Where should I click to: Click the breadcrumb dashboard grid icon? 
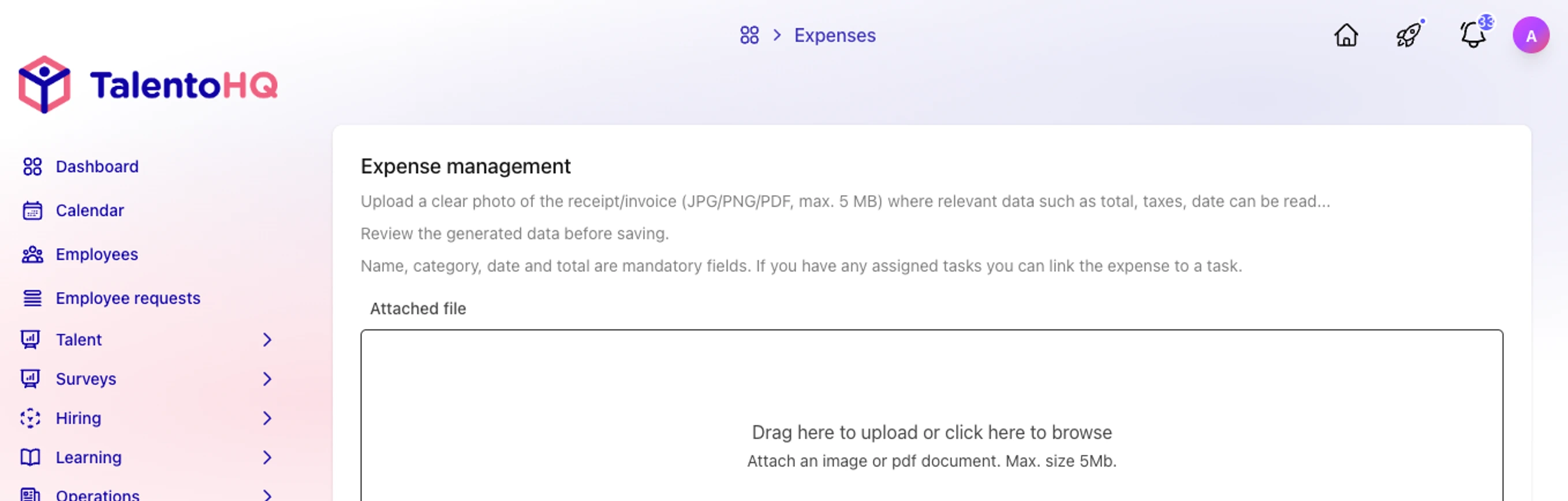pyautogui.click(x=749, y=35)
